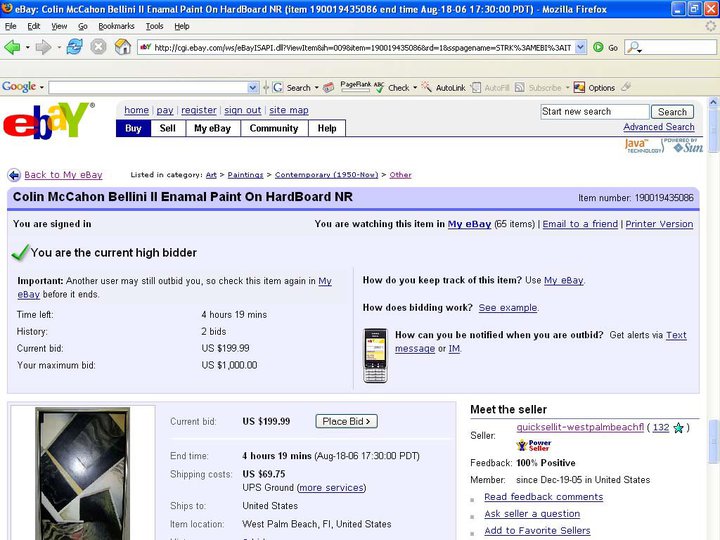Click the more services shipping link
The width and height of the screenshot is (720, 540).
(331, 488)
